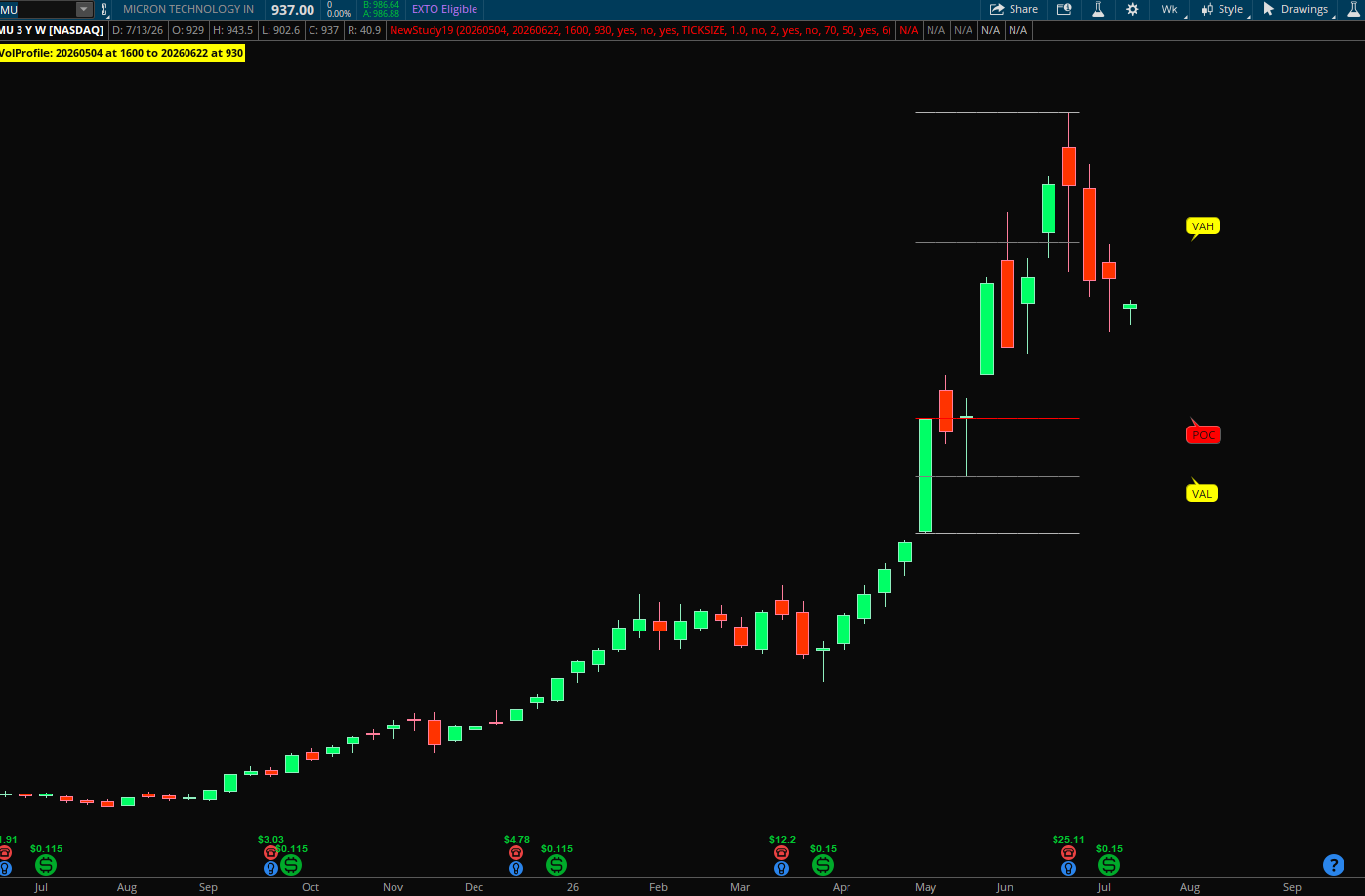Screen dimensions: 1365x896
Task: Click the Share button
Action: coord(1013,9)
